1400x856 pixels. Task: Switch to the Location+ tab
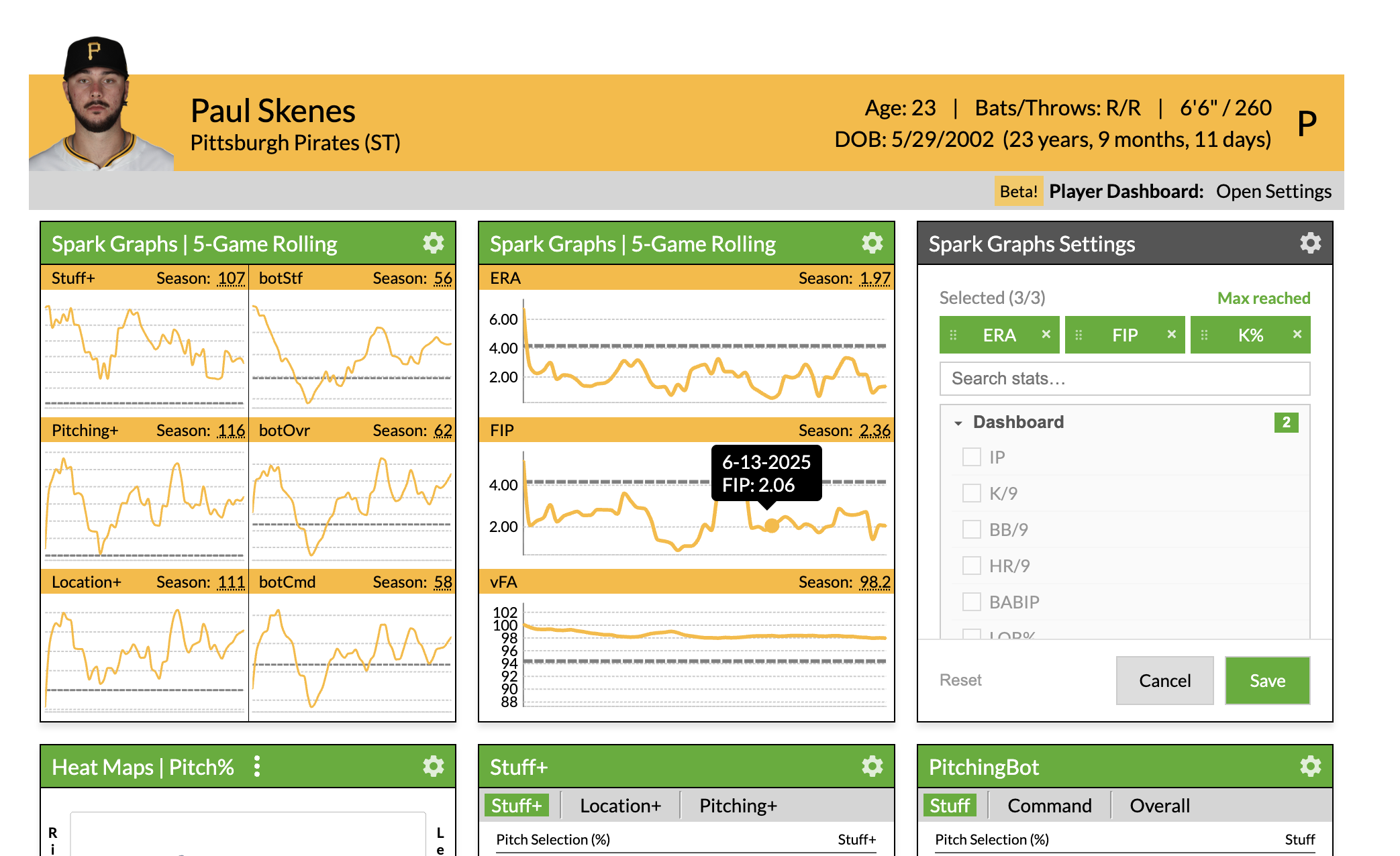[620, 806]
